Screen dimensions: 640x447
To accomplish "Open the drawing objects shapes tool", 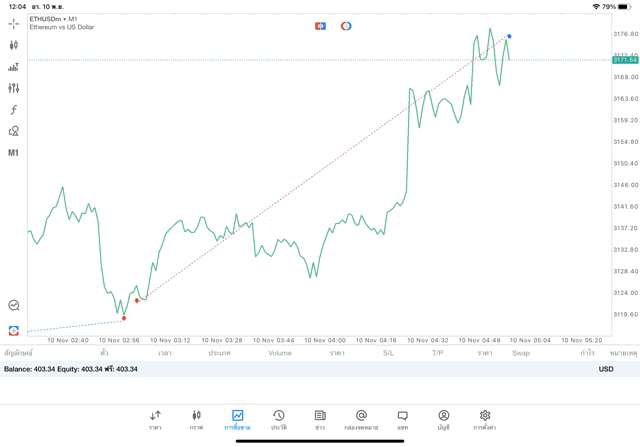I will (x=14, y=131).
